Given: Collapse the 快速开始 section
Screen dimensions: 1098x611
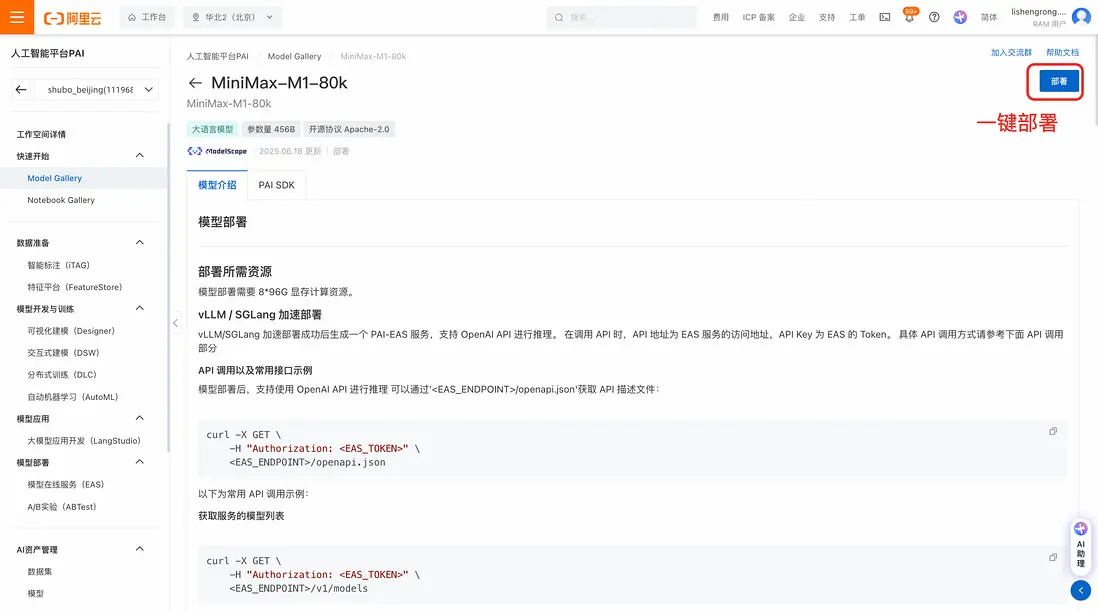Looking at the screenshot, I should pos(139,155).
